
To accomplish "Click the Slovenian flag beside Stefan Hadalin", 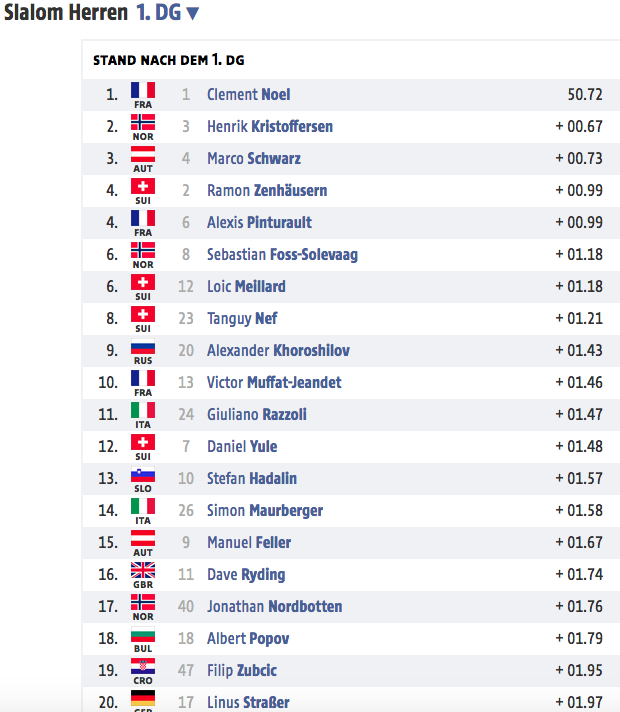I will coord(143,474).
